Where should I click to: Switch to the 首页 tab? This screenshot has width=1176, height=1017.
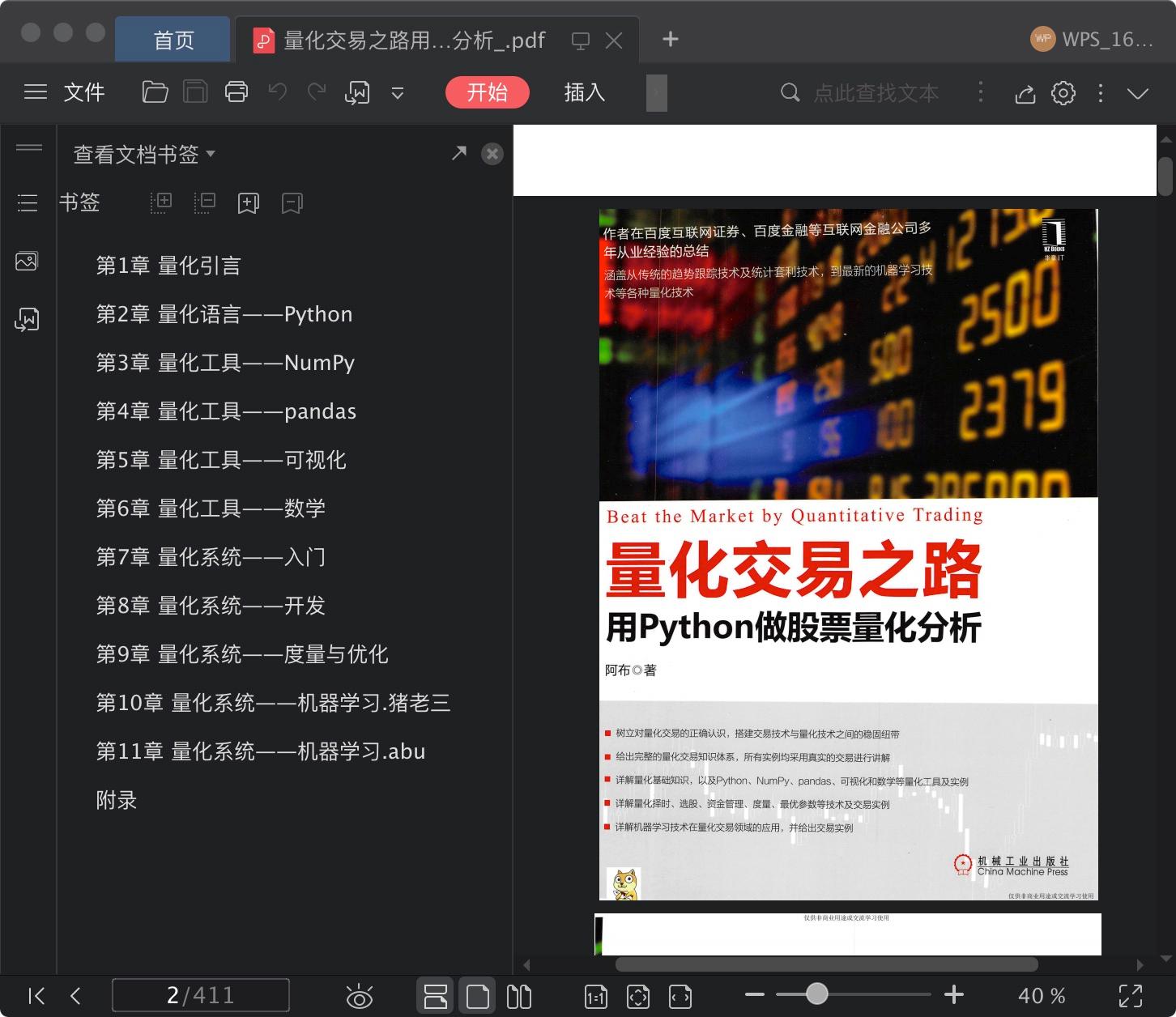173,40
